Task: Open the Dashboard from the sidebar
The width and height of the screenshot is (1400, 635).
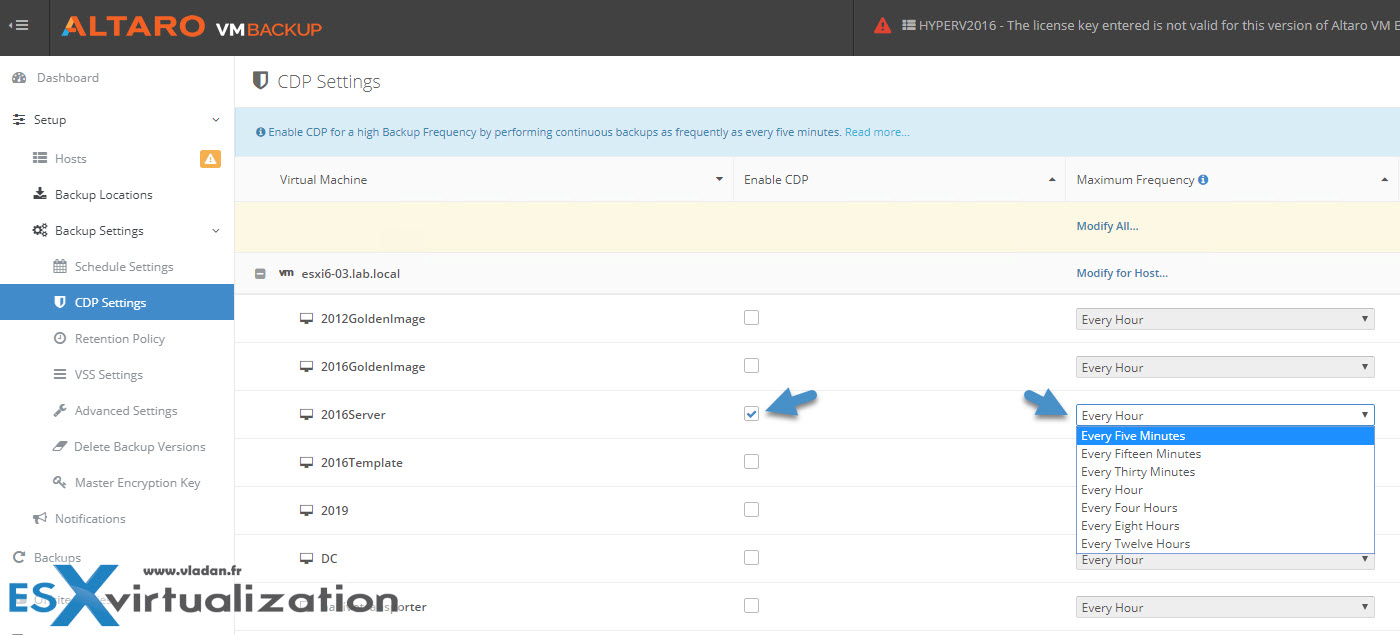Action: [68, 77]
